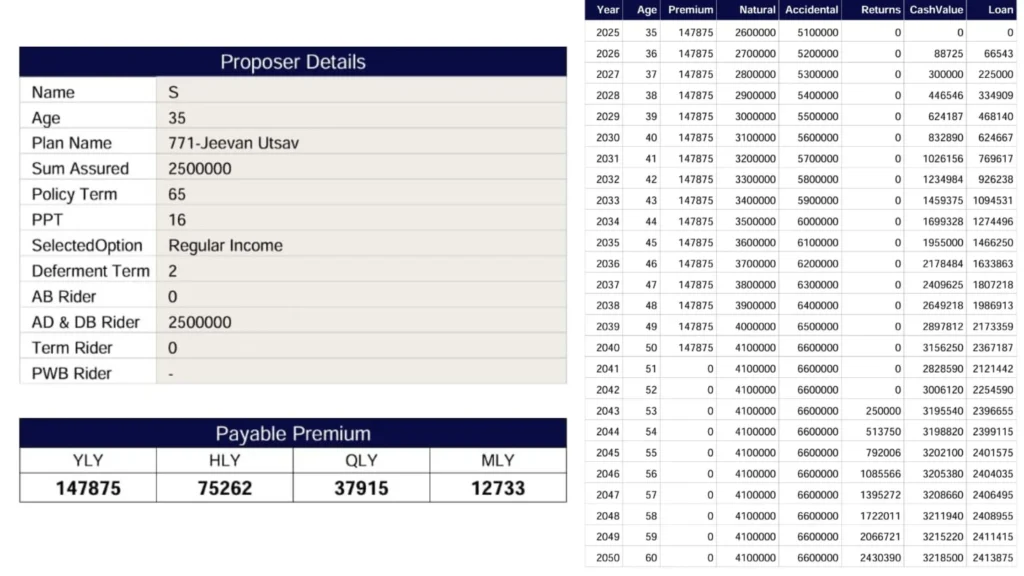
Task: Click the Year column header
Action: 607,10
